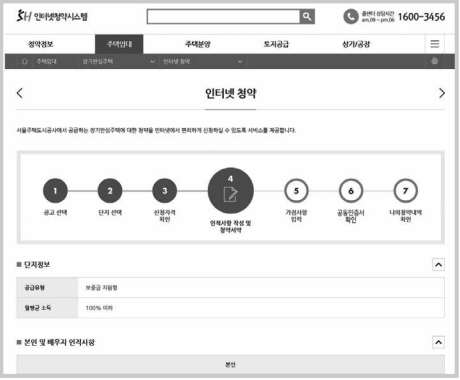This screenshot has height=380, width=460.
Task: Select step 5 가점사항 입력 circle
Action: [x=296, y=191]
